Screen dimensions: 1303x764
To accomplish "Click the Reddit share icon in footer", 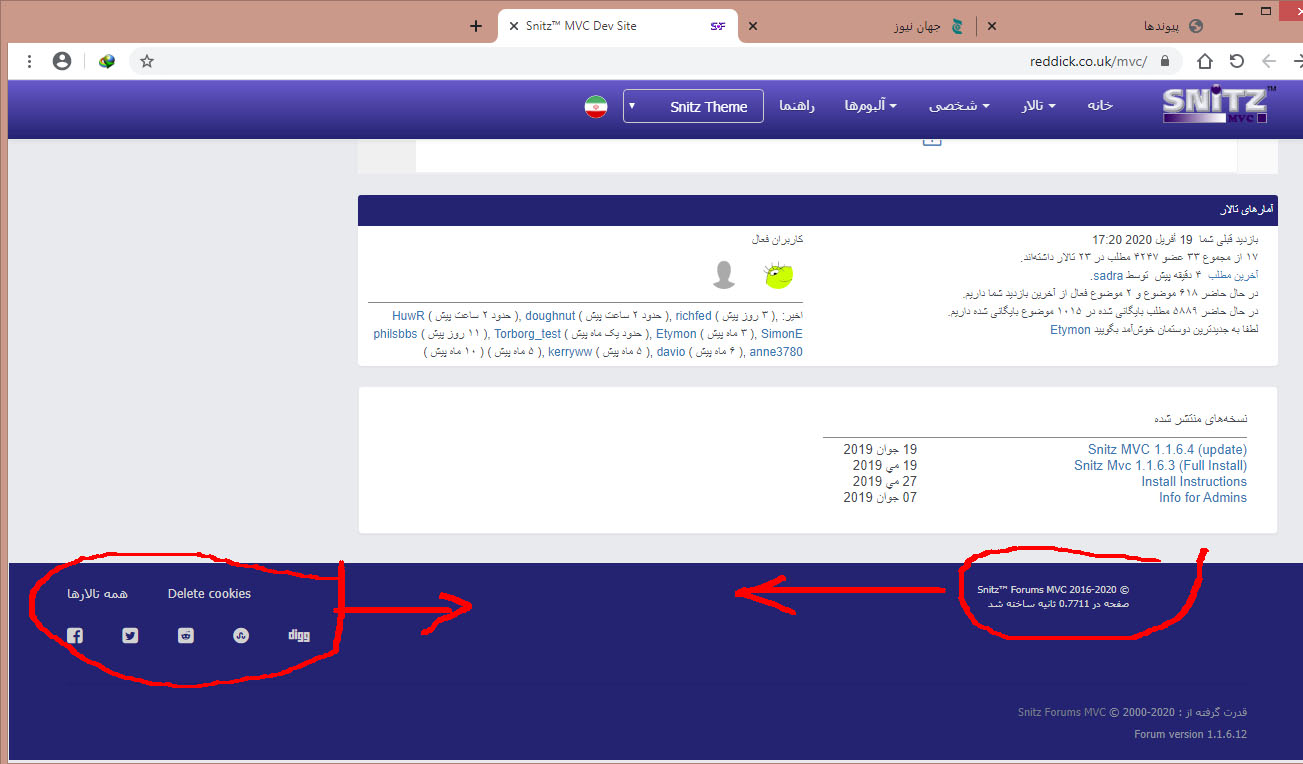I will [x=186, y=635].
